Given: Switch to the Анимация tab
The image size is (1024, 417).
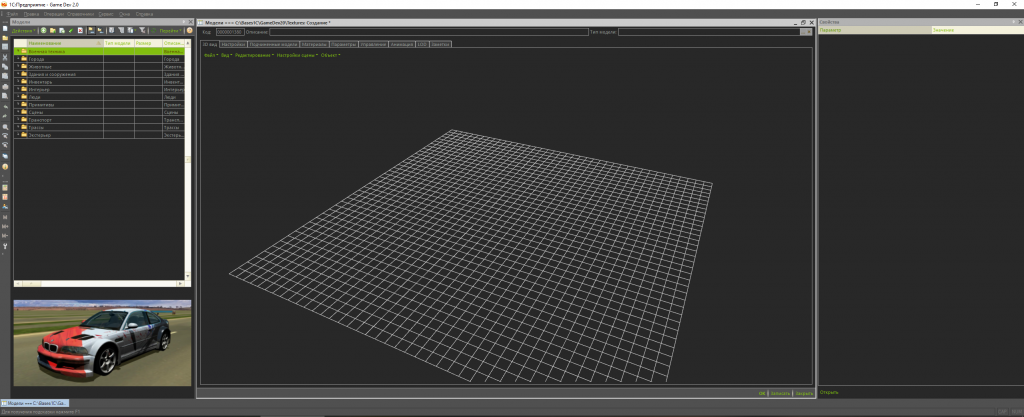Looking at the screenshot, I should 402,44.
